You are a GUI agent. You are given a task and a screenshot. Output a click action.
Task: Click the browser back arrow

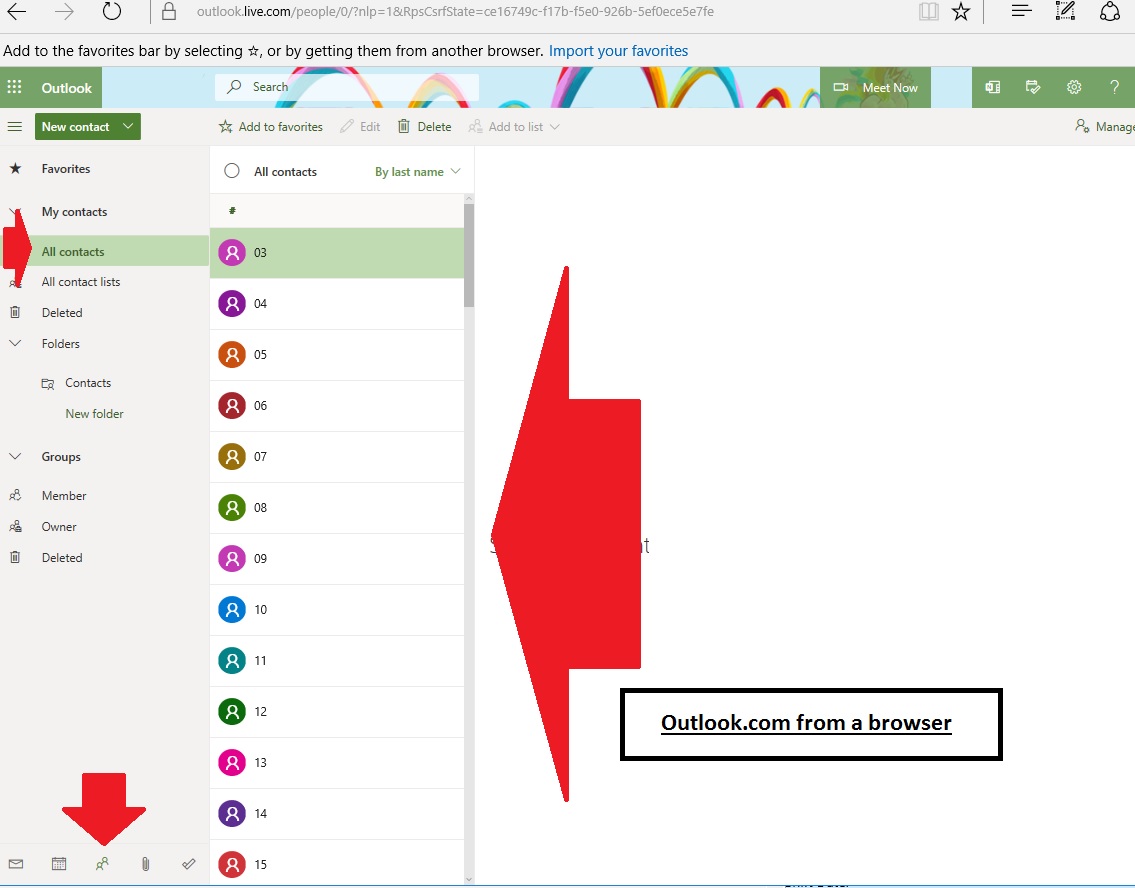(17, 12)
